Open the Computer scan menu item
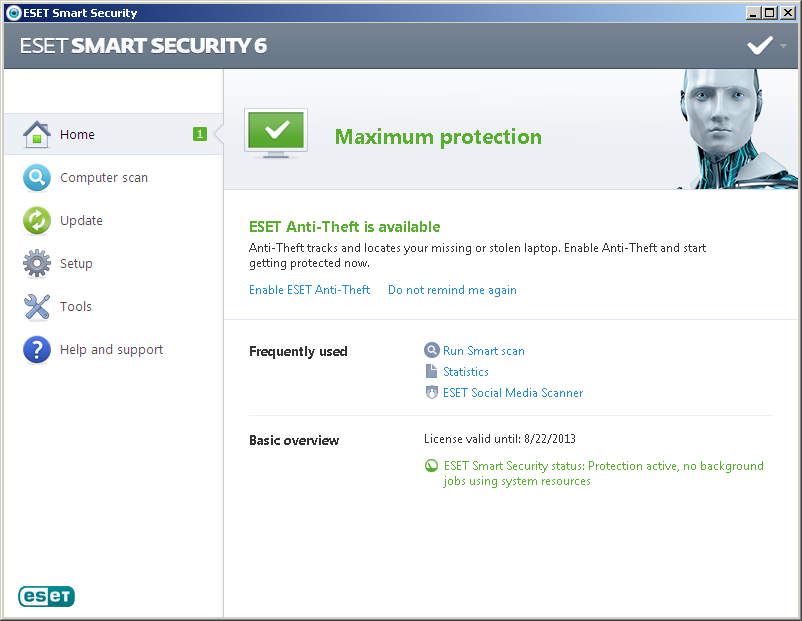This screenshot has width=802, height=621. [104, 178]
